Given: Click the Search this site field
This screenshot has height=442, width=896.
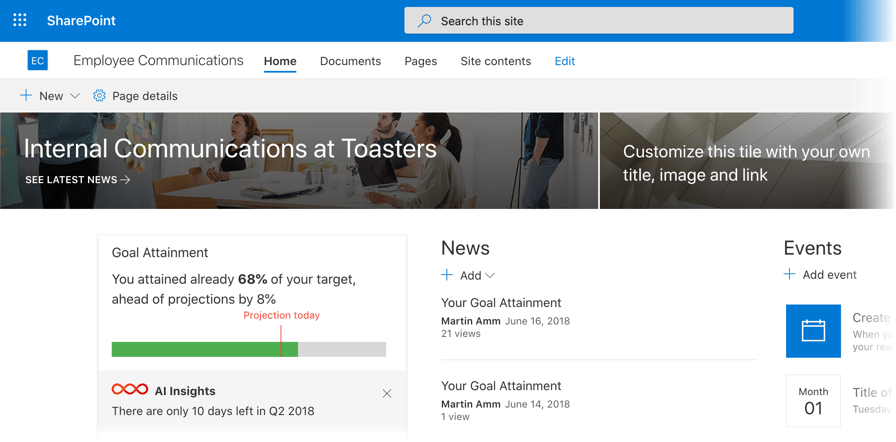Looking at the screenshot, I should (598, 21).
